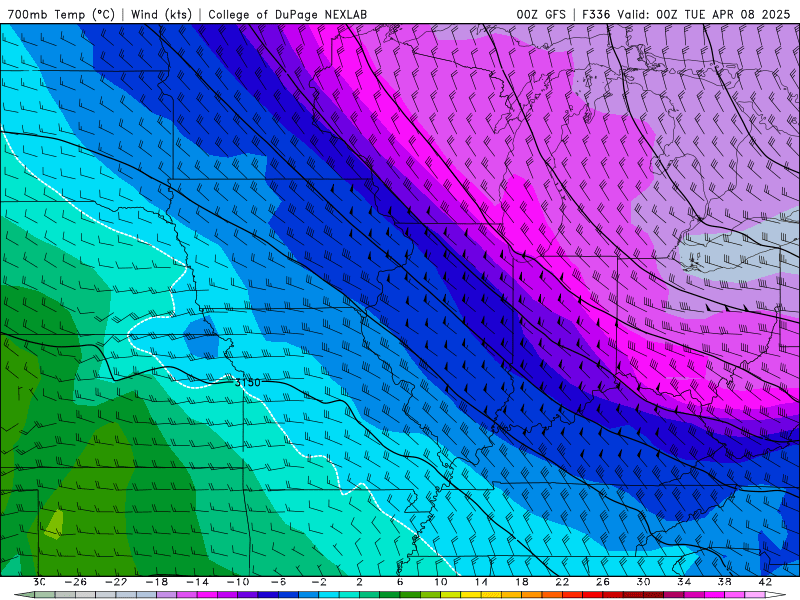
Task: Click the positive "14" label between 10 and 18
Action: click(481, 582)
